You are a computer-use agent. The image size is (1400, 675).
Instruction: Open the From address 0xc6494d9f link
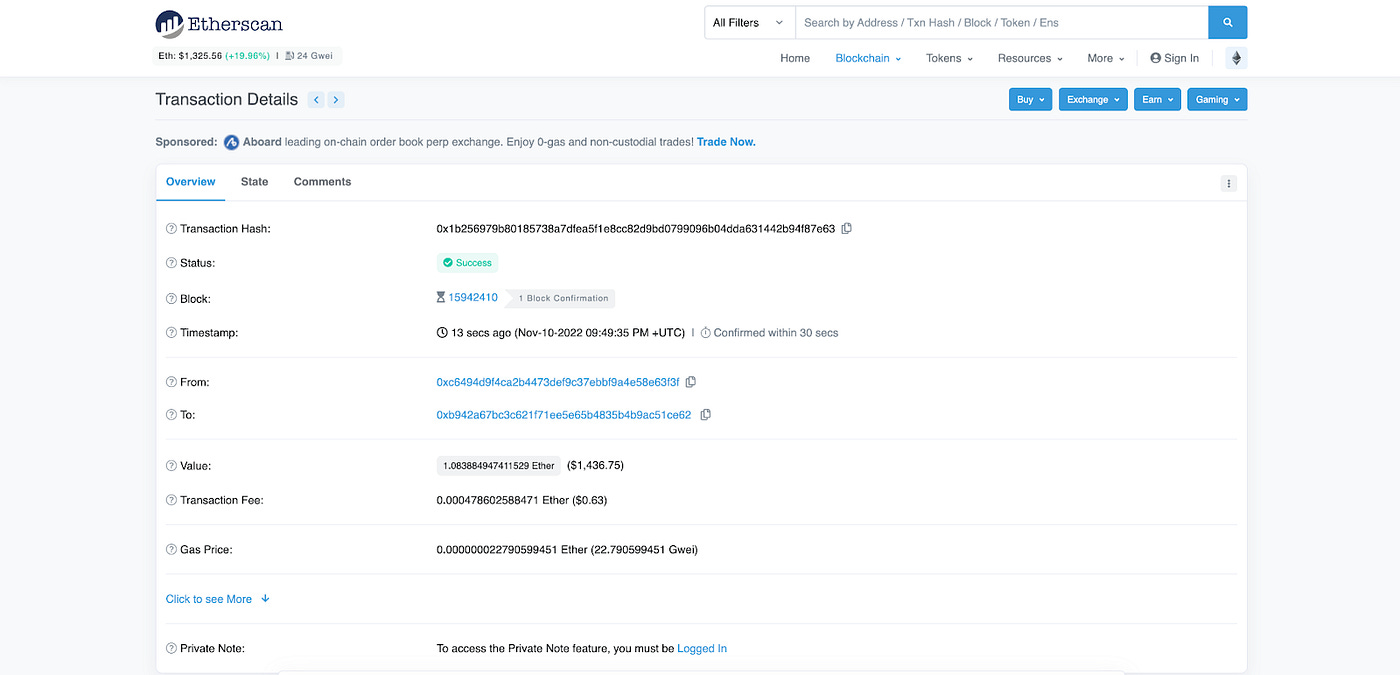pyautogui.click(x=558, y=382)
